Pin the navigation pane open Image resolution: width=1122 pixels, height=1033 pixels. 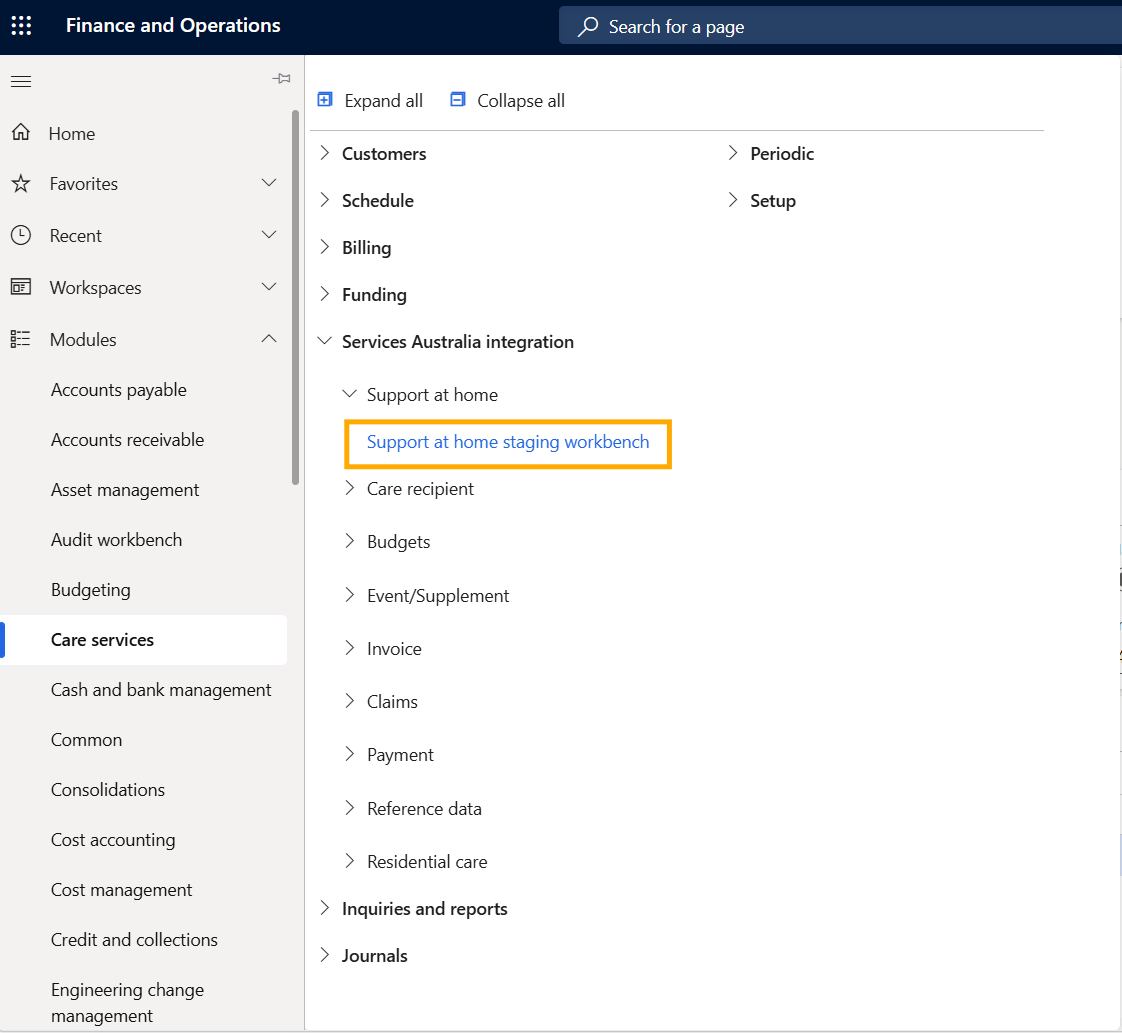pos(281,79)
